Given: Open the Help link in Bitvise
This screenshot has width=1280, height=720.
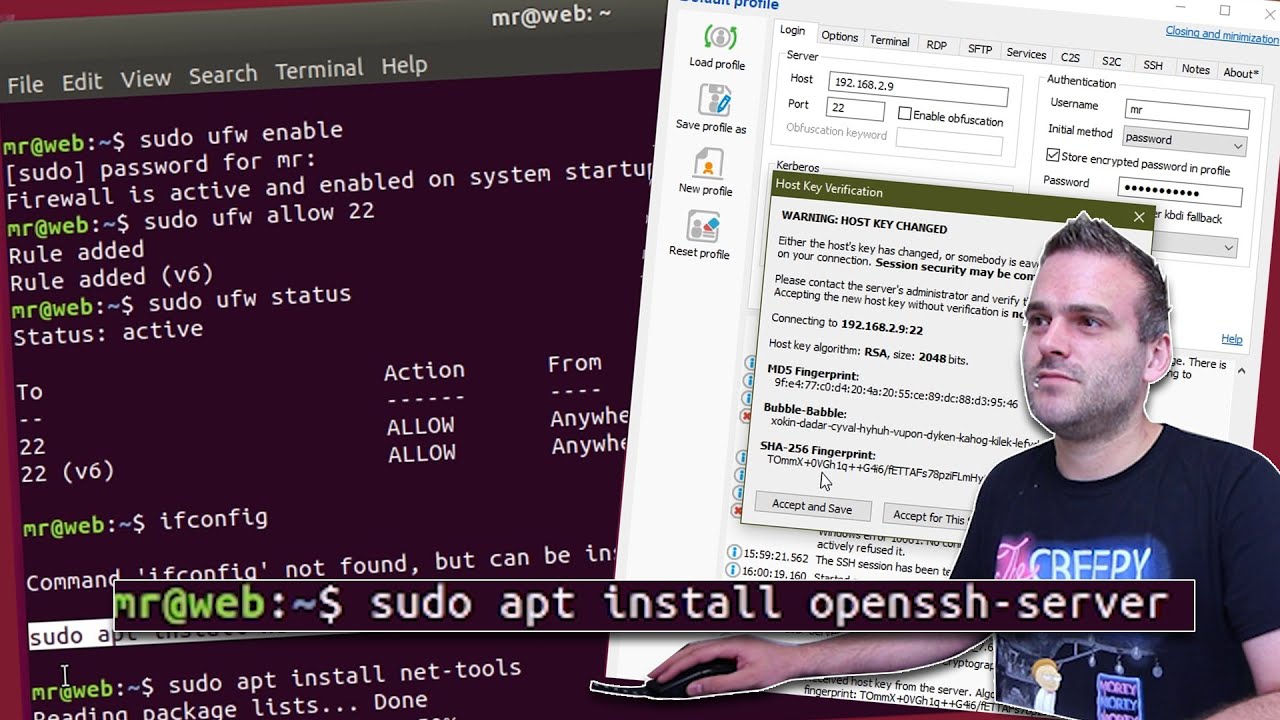Looking at the screenshot, I should click(1231, 340).
